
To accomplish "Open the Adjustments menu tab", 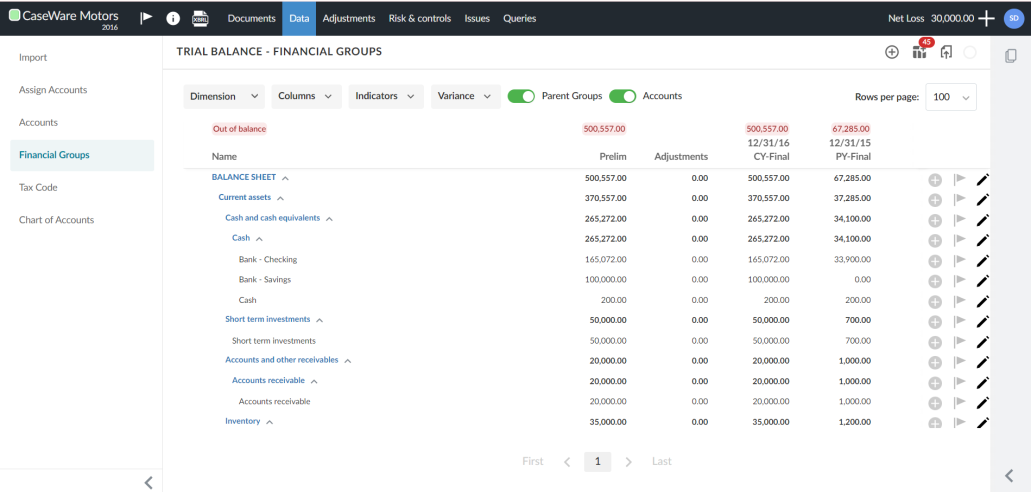I will coord(348,18).
